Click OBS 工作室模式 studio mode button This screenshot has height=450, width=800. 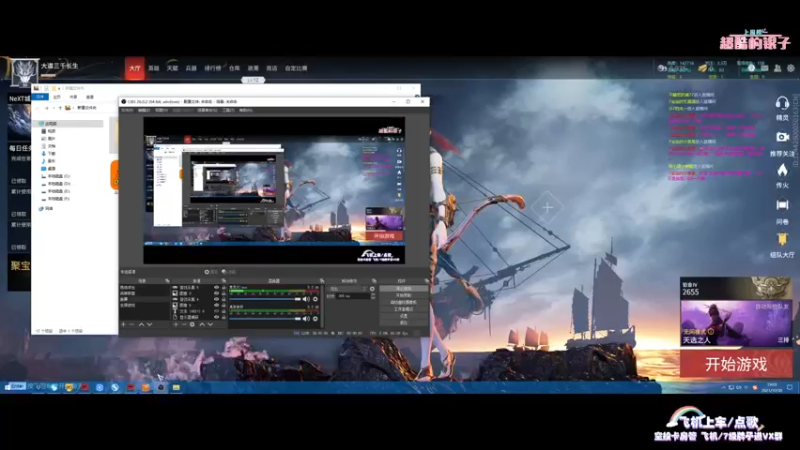[x=404, y=309]
